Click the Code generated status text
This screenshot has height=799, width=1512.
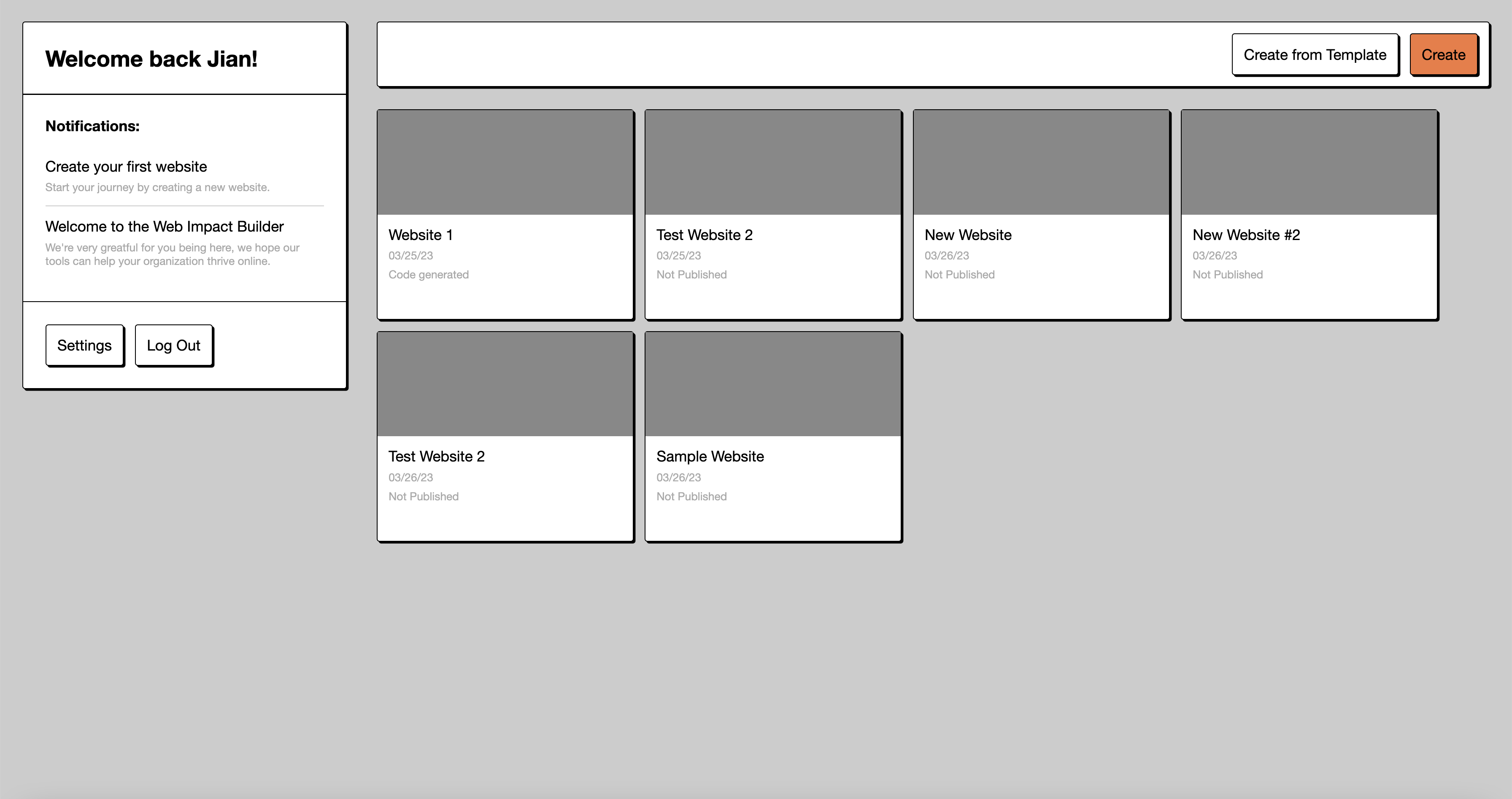pos(428,275)
